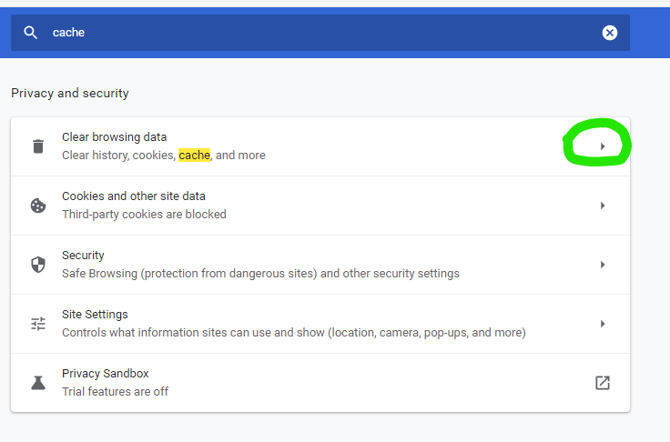
Task: Click the trash can icon
Action: pyautogui.click(x=38, y=146)
